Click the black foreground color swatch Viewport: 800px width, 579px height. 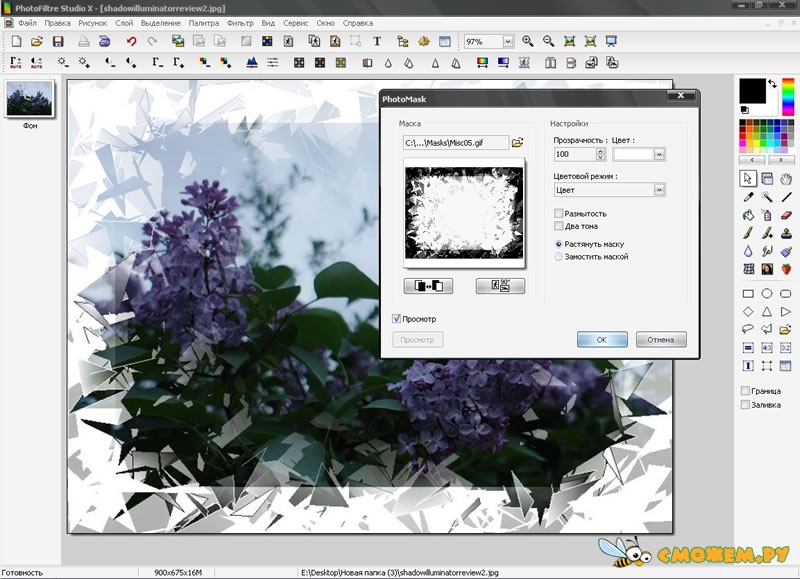pos(752,91)
